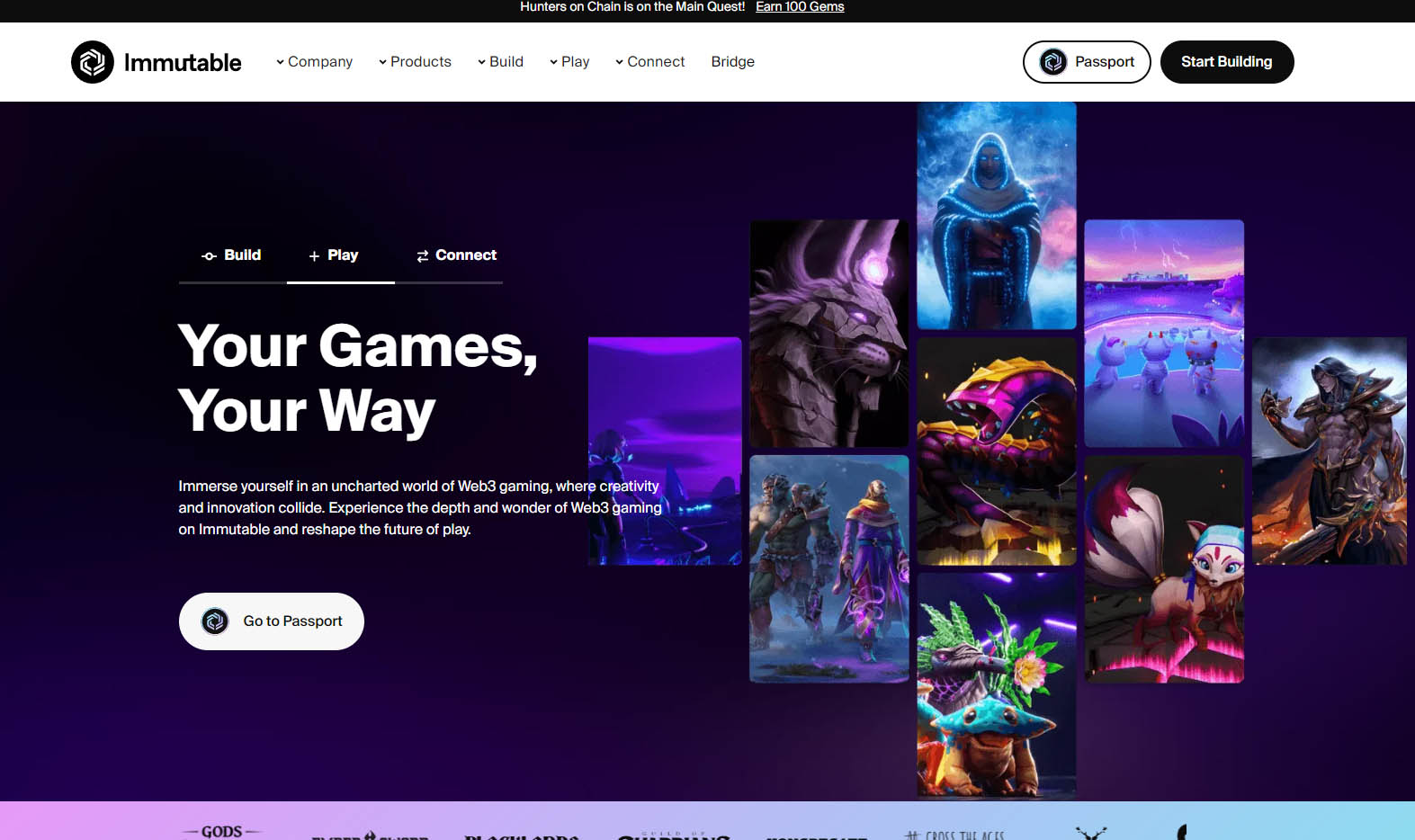This screenshot has height=840, width=1415.
Task: Switch to the Build hero tab
Action: [x=232, y=255]
